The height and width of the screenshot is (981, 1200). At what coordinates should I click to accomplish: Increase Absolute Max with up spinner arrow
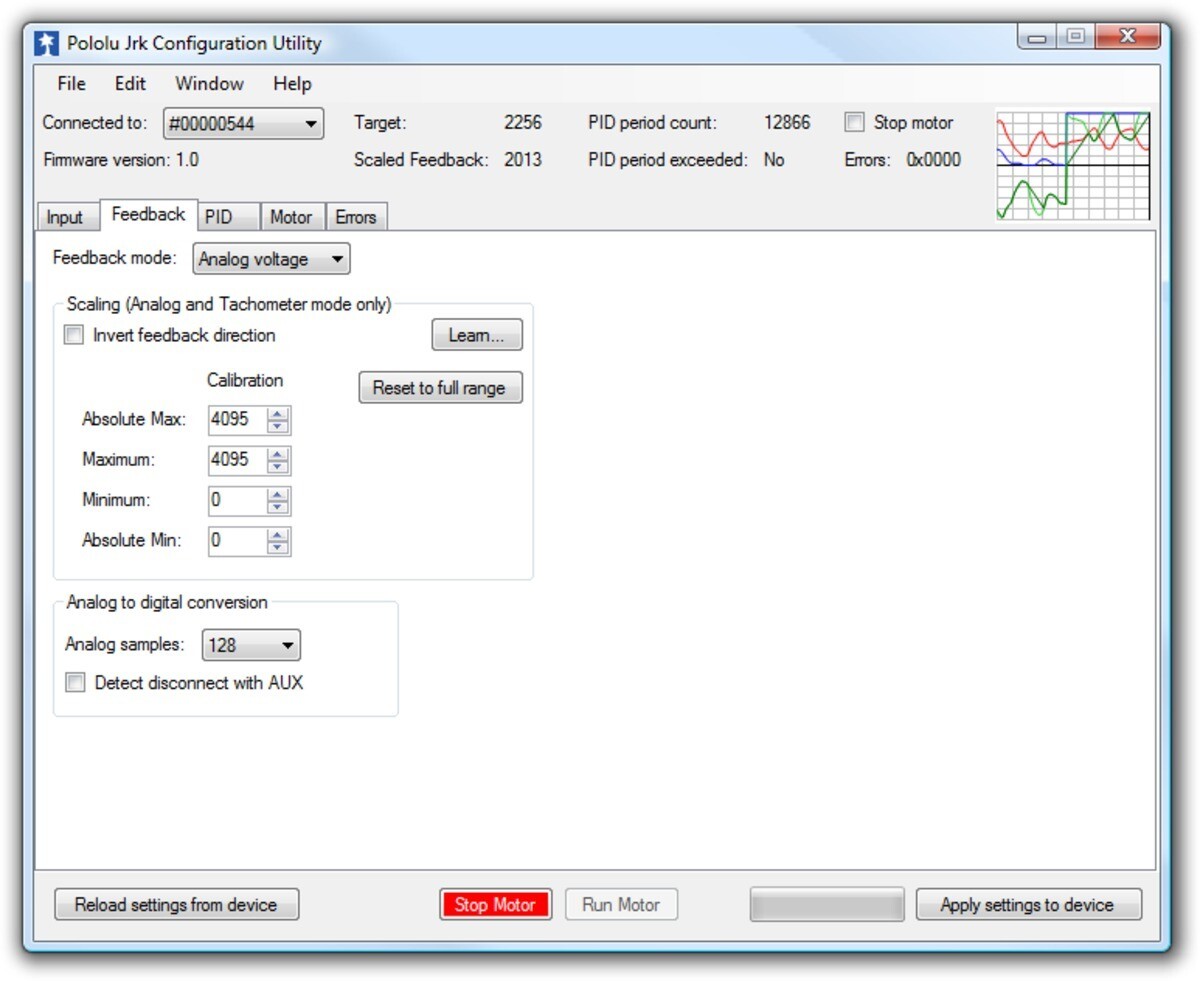278,414
